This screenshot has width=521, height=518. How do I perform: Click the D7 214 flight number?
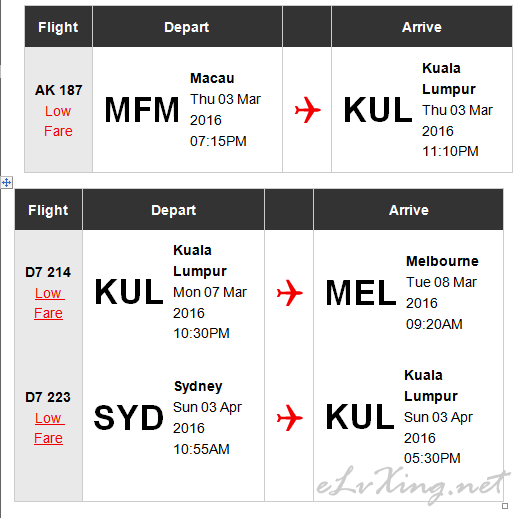[48, 272]
